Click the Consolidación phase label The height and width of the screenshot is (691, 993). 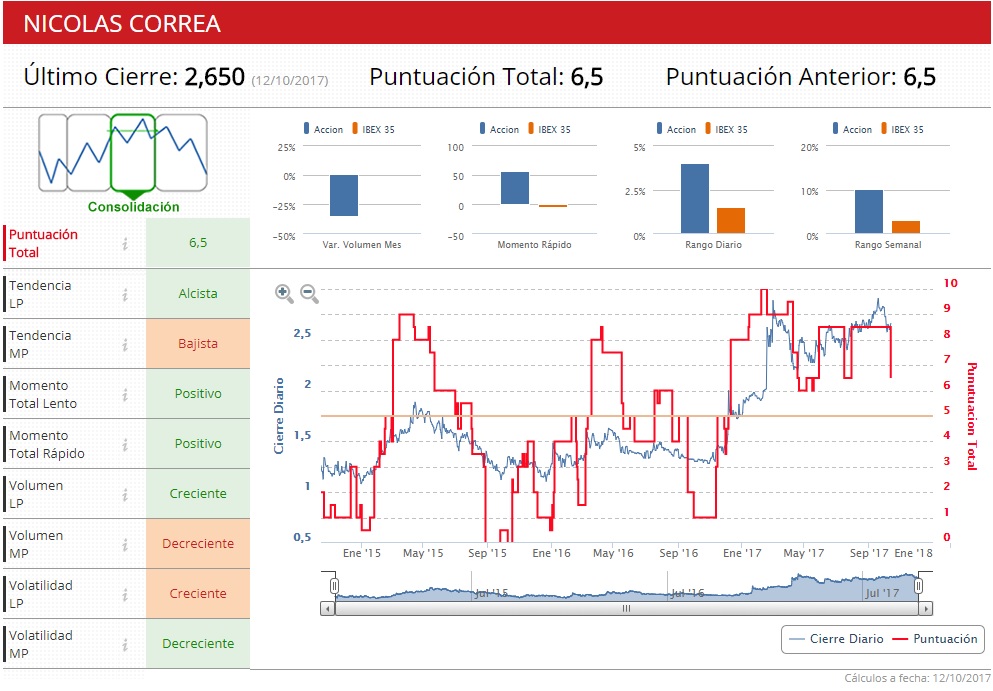134,207
